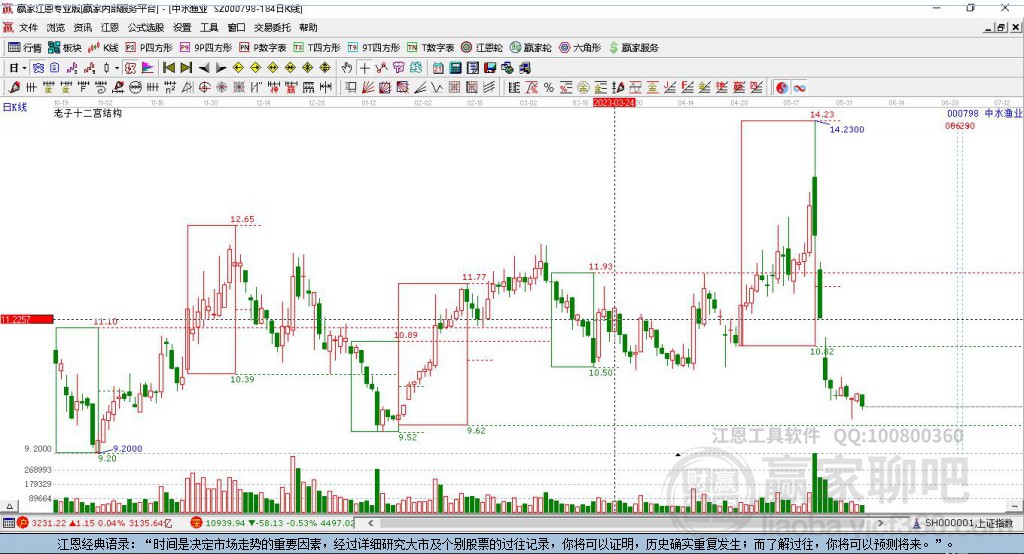Click the 2023-03-24 date marker
The width and height of the screenshot is (1024, 554).
click(x=614, y=103)
